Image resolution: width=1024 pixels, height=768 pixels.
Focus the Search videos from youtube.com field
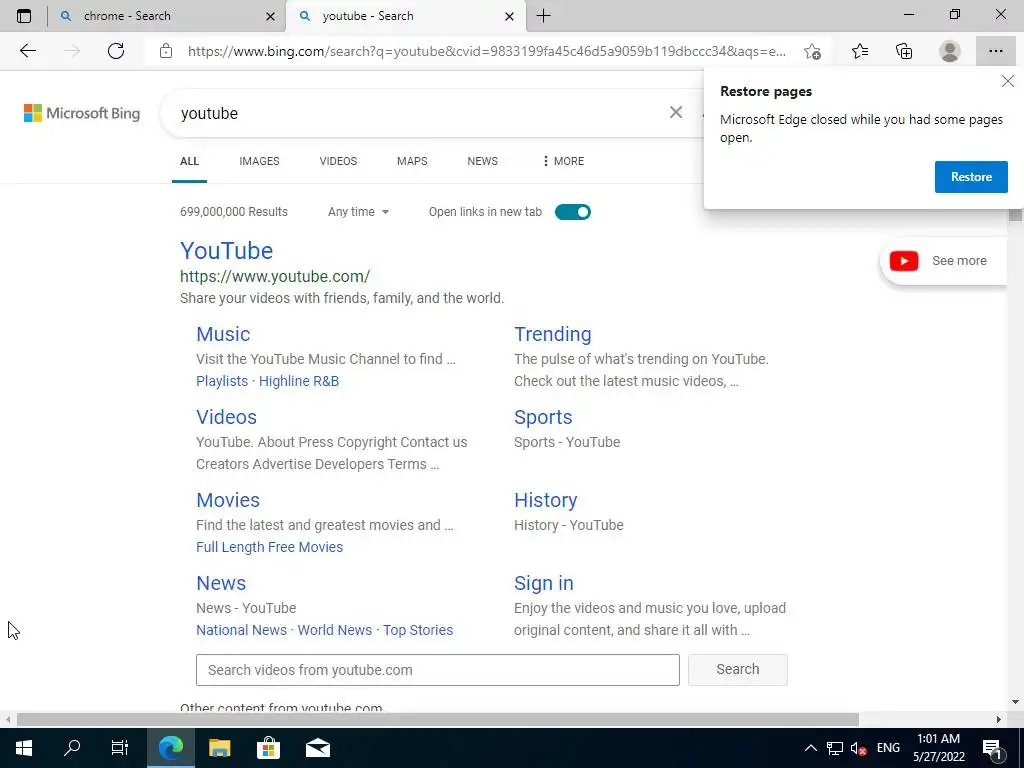tap(438, 670)
